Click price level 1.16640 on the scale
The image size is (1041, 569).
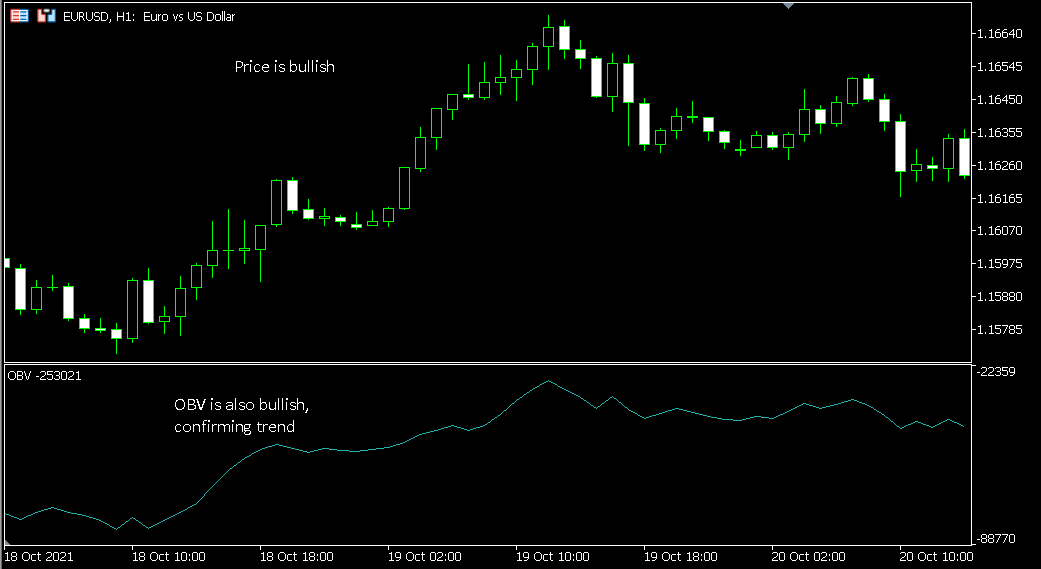point(1001,33)
